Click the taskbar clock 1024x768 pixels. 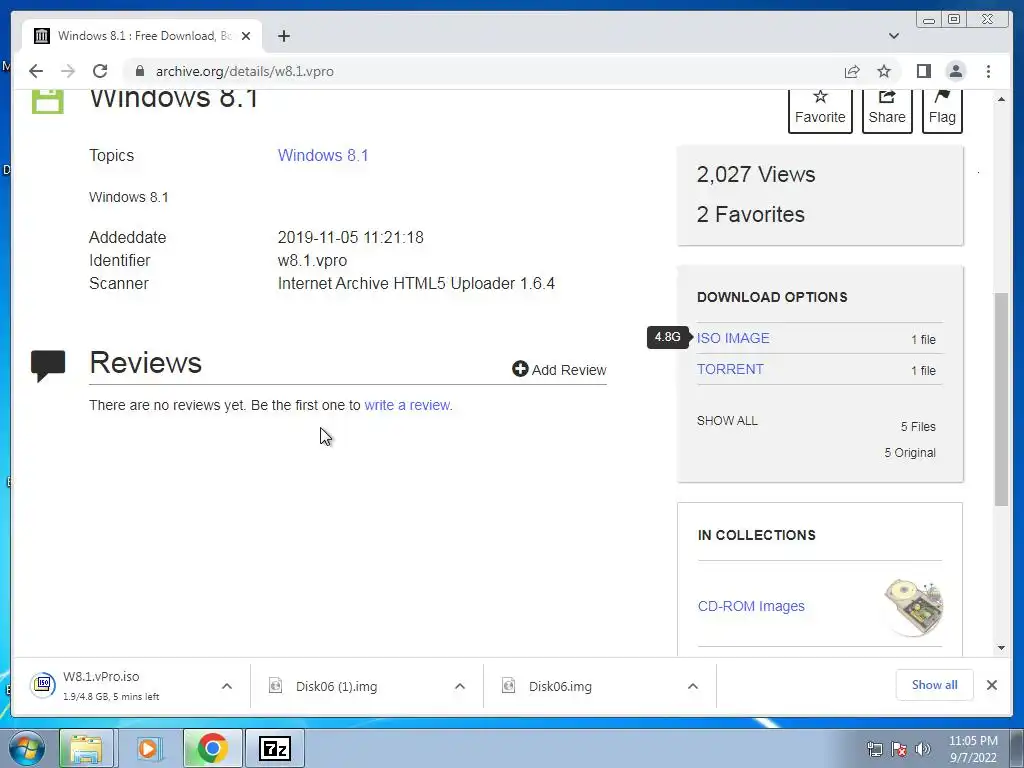click(973, 749)
